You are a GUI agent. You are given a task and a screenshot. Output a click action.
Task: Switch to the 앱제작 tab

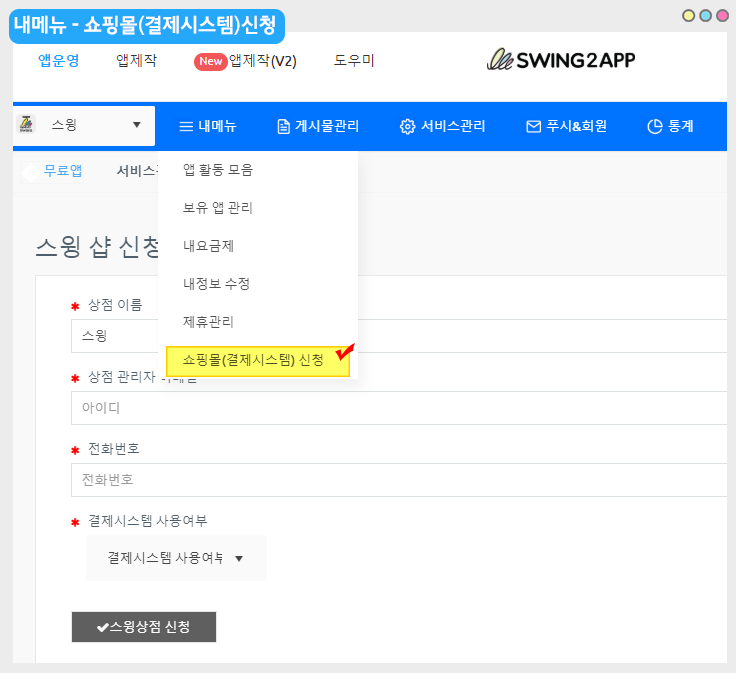(136, 60)
